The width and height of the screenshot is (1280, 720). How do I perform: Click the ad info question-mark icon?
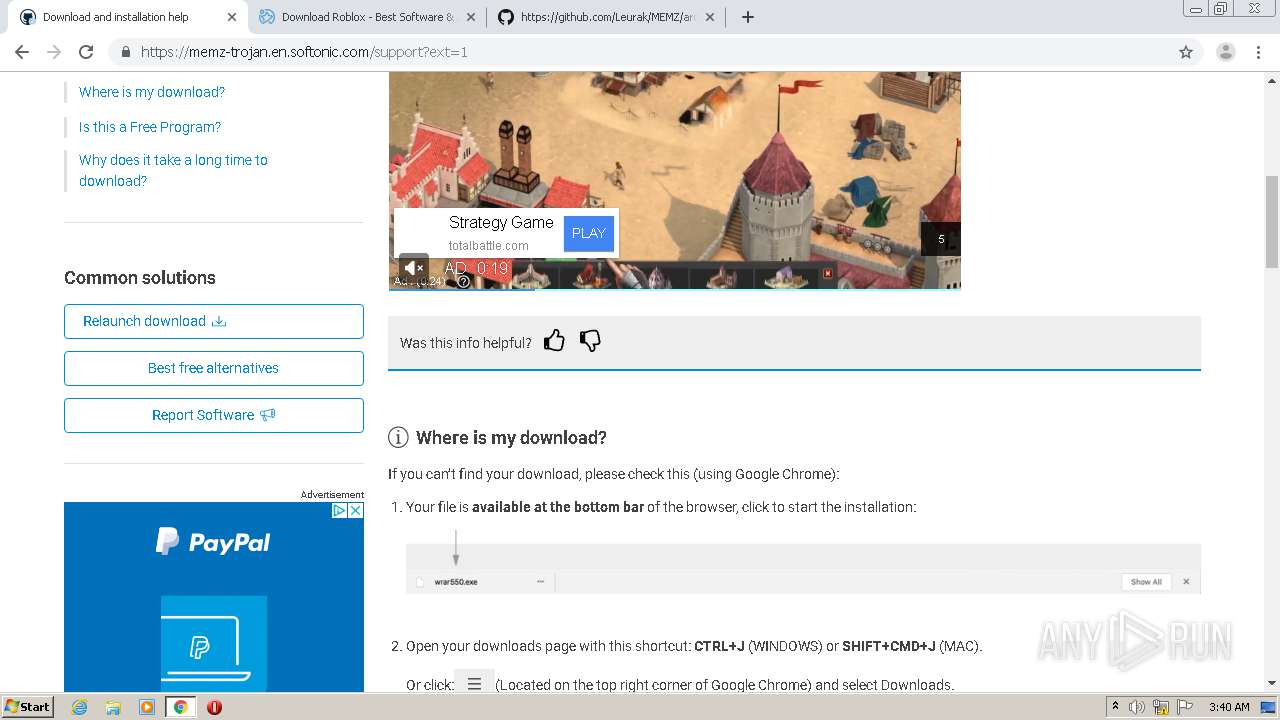tap(463, 281)
